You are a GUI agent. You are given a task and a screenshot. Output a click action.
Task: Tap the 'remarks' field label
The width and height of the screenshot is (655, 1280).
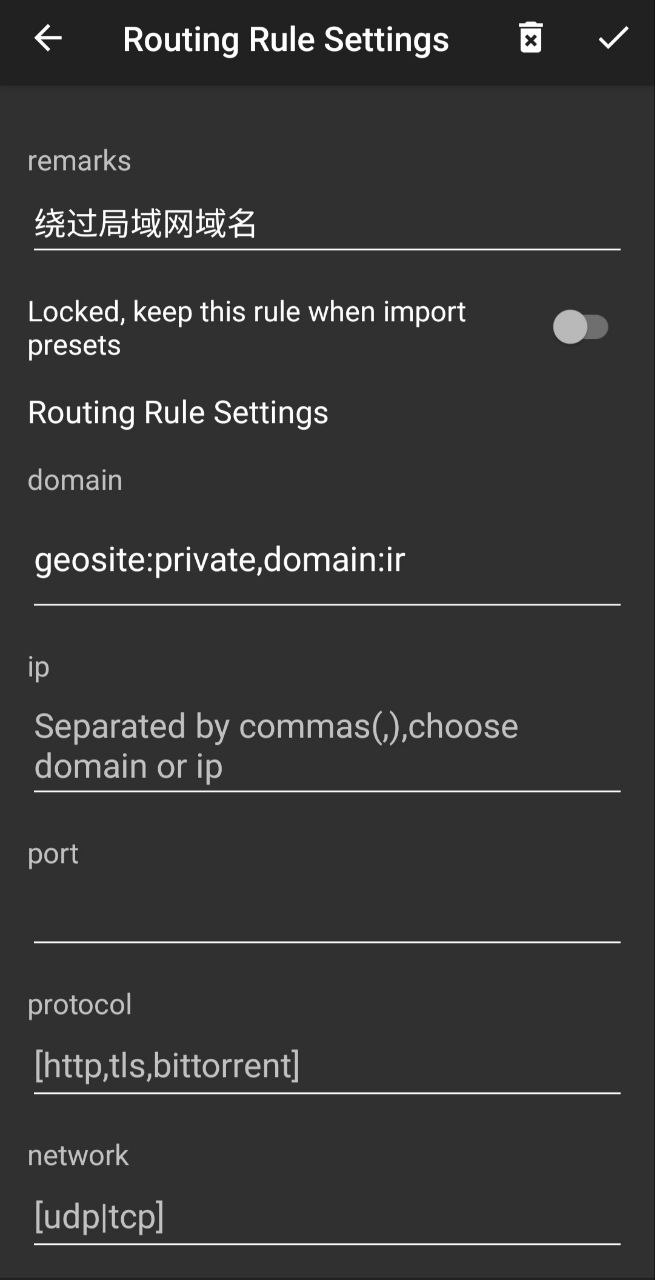[79, 161]
